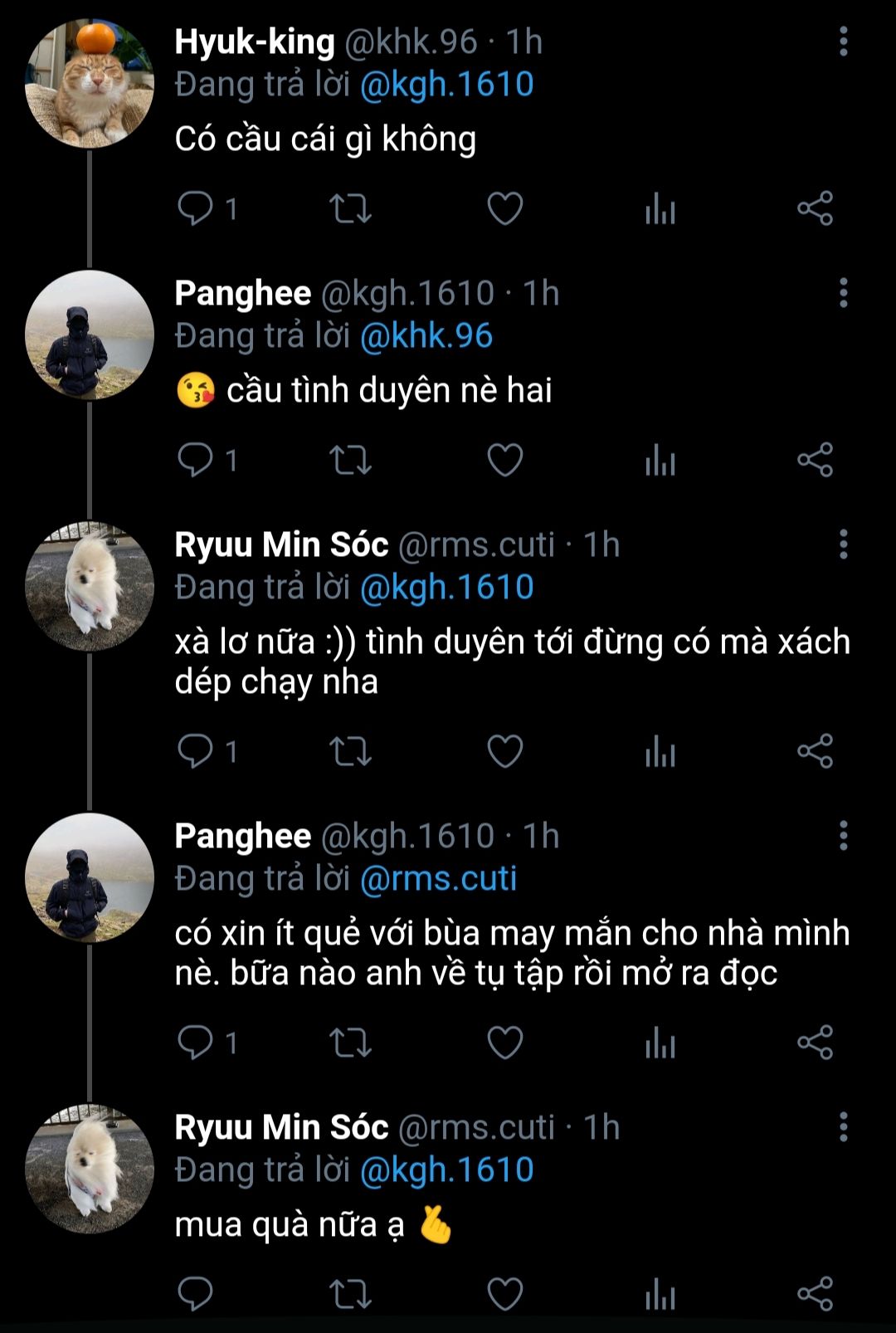Retweet Ryuu Min Sóc's "xà lơ nữa" tweet
Viewport: 896px width, 1333px height.
350,751
